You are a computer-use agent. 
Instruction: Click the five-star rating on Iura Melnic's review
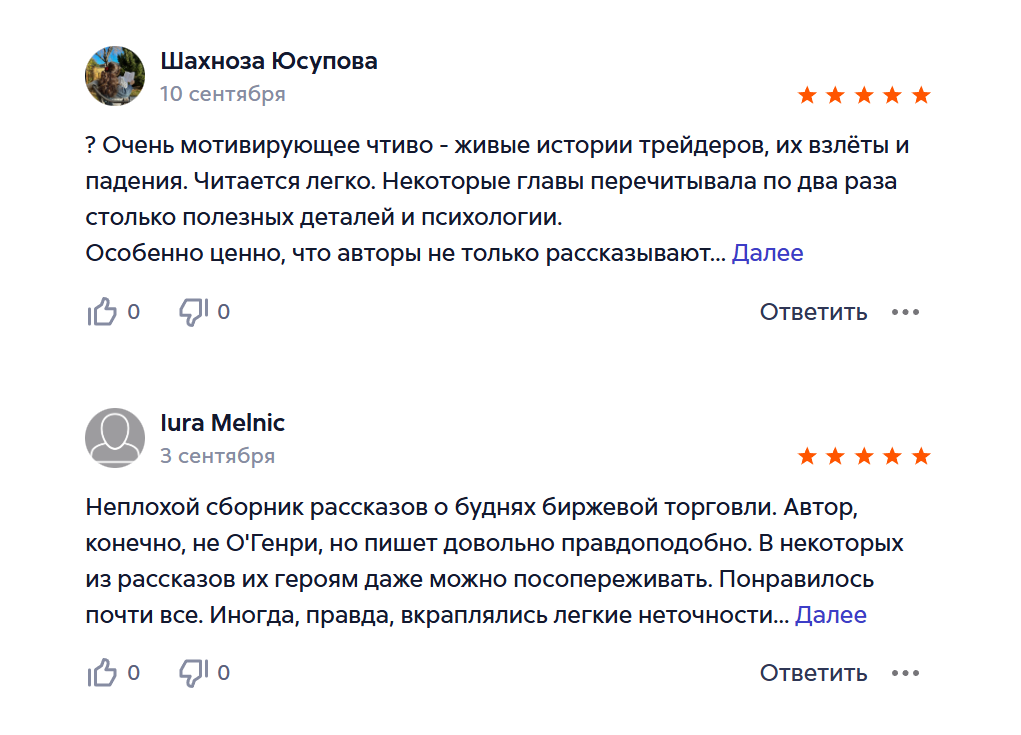pos(864,457)
